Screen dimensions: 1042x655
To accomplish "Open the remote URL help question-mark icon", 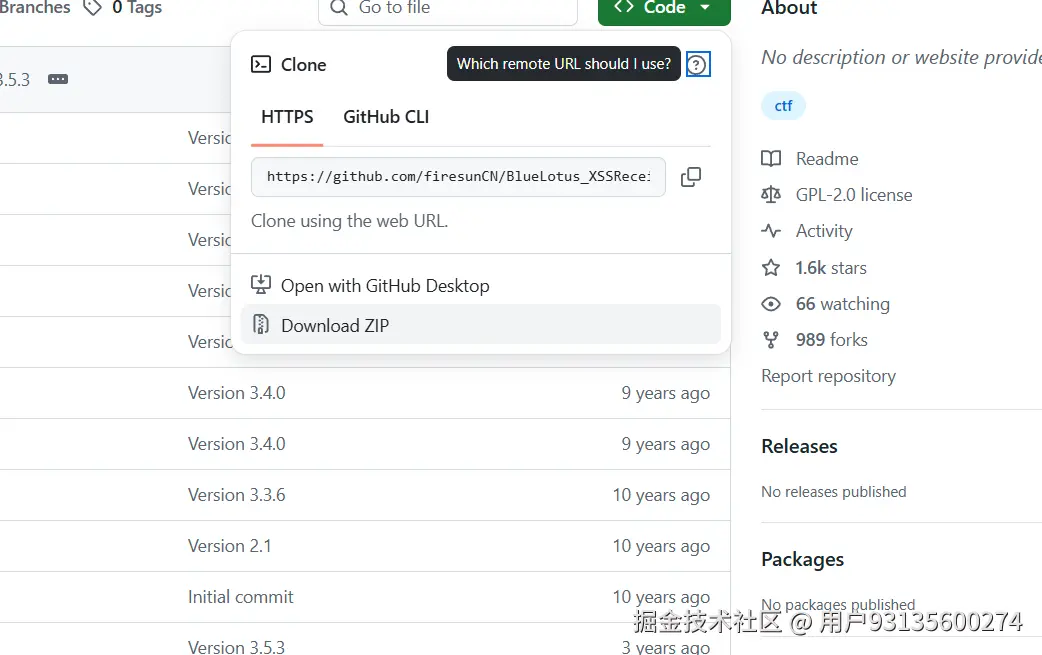I will click(697, 64).
